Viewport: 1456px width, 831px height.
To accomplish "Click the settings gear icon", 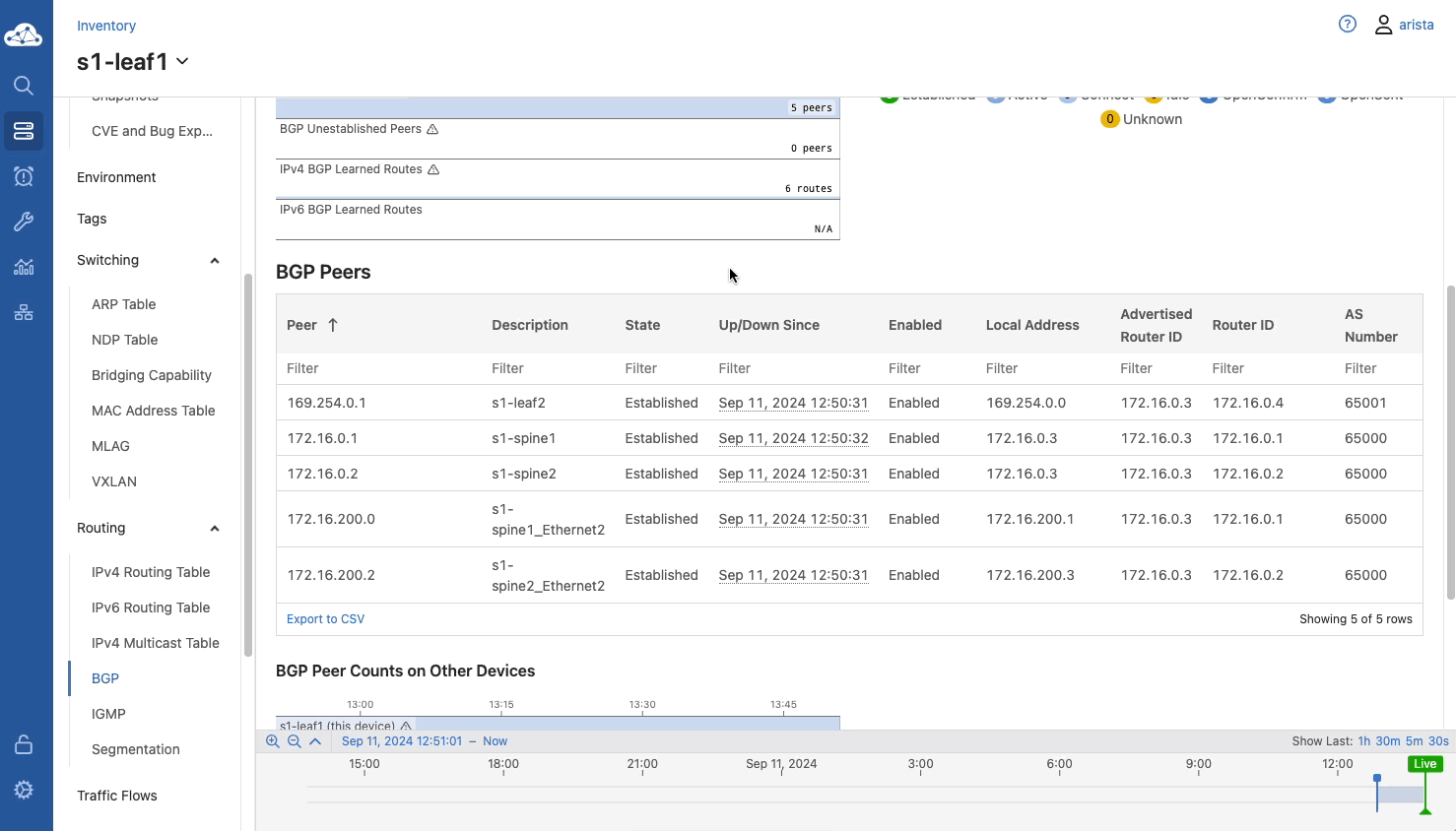I will point(24,790).
